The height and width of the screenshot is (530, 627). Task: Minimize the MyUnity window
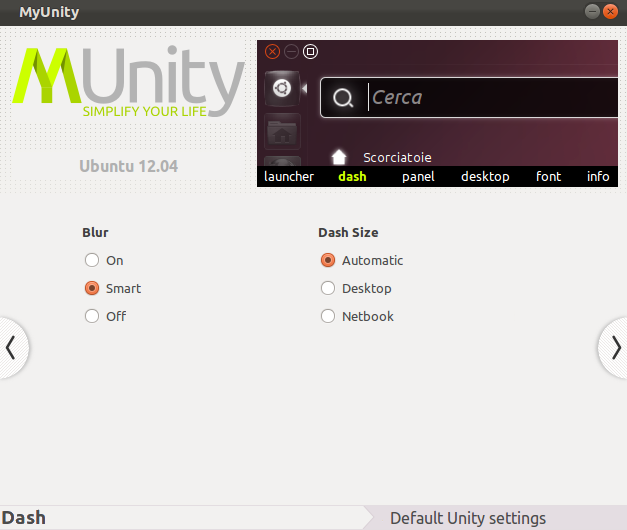pos(592,12)
